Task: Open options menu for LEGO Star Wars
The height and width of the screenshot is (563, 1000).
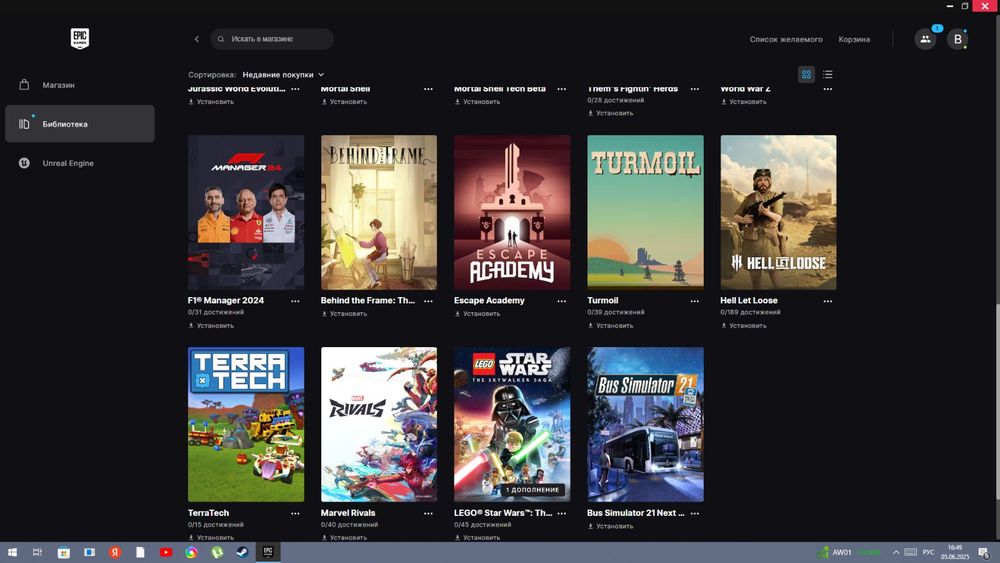Action: 562,513
